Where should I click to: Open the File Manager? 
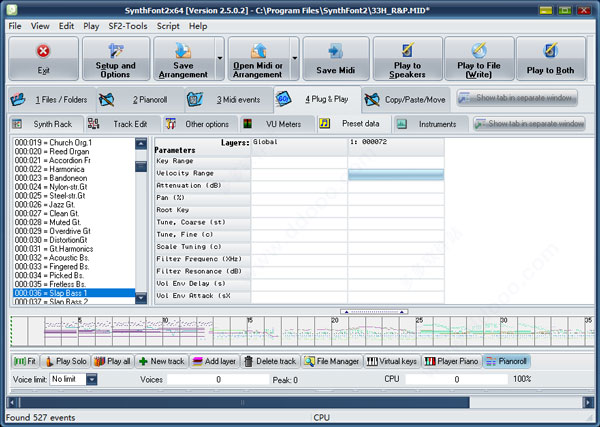(332, 361)
